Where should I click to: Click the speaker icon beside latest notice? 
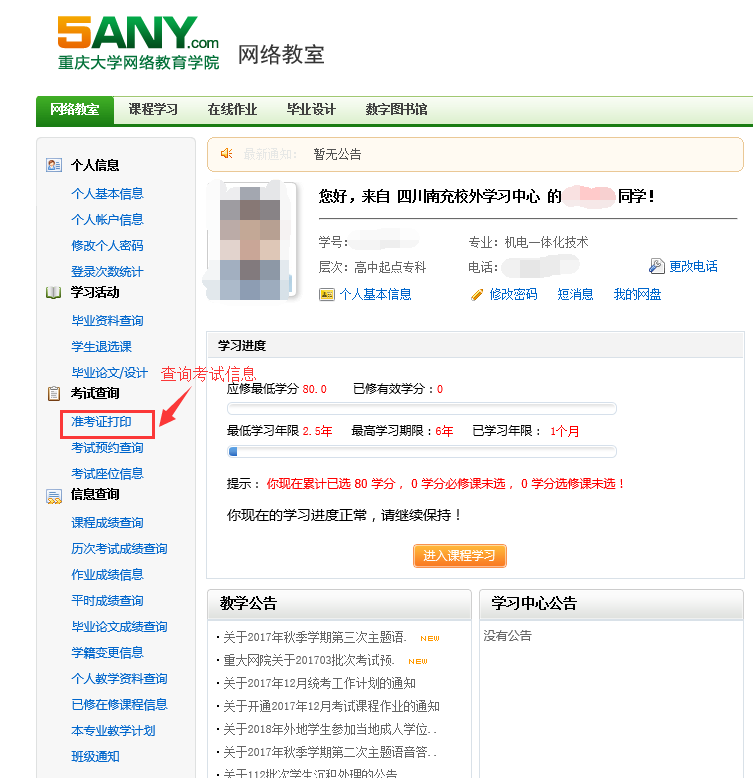226,154
